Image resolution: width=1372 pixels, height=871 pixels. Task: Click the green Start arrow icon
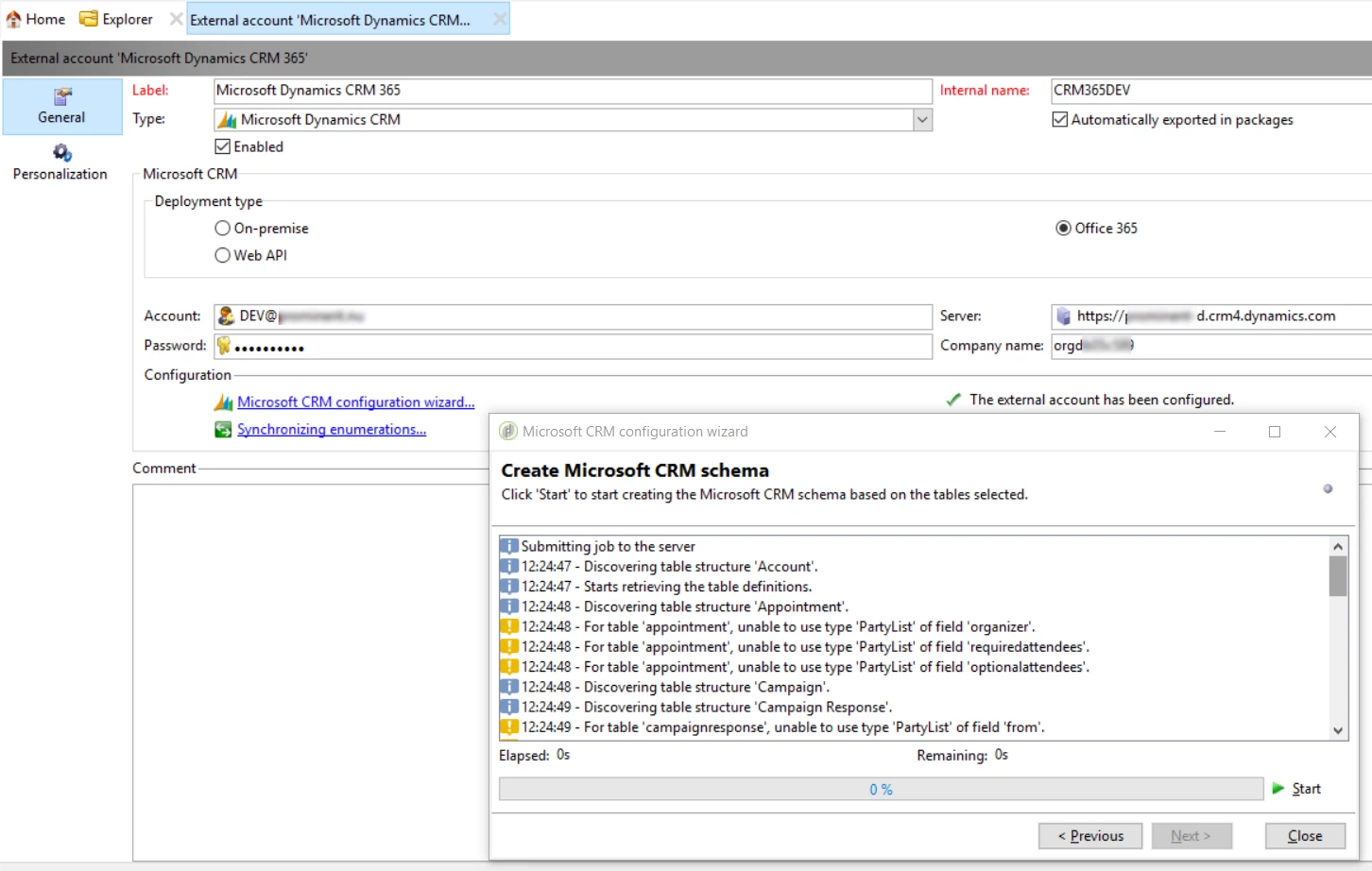pyautogui.click(x=1278, y=789)
